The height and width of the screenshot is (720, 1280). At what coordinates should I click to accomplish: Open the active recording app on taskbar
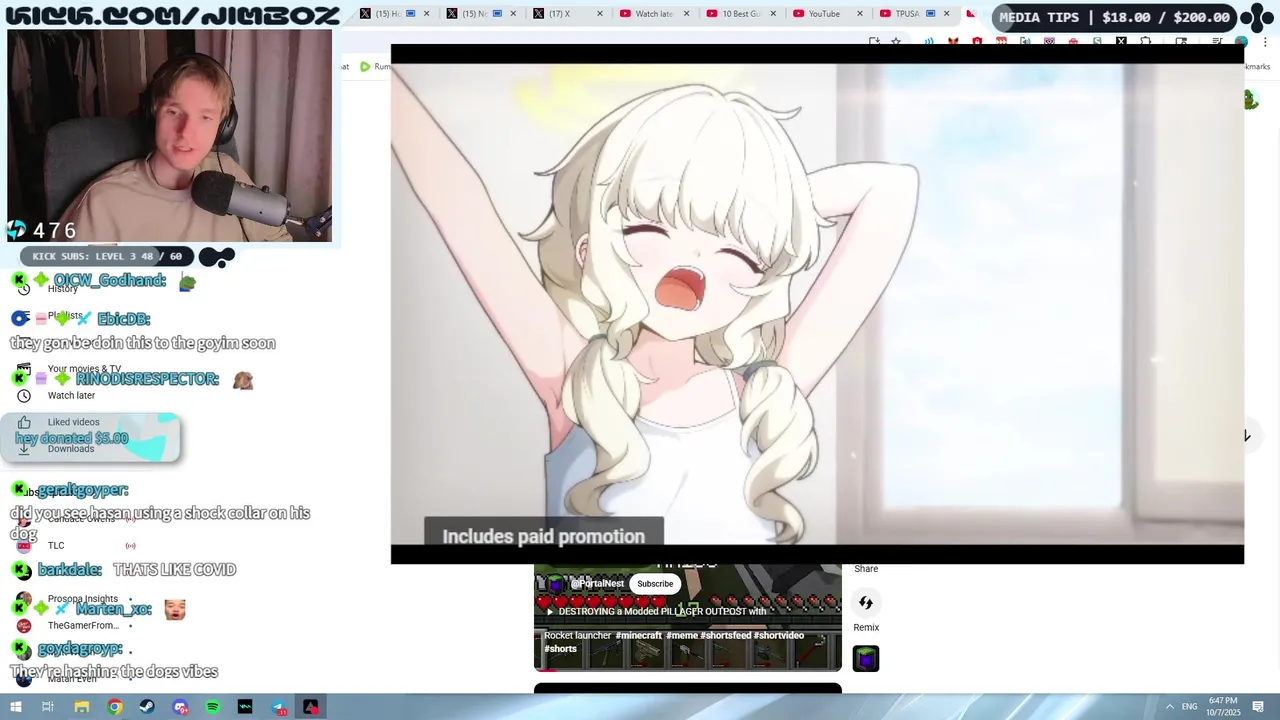[x=311, y=707]
